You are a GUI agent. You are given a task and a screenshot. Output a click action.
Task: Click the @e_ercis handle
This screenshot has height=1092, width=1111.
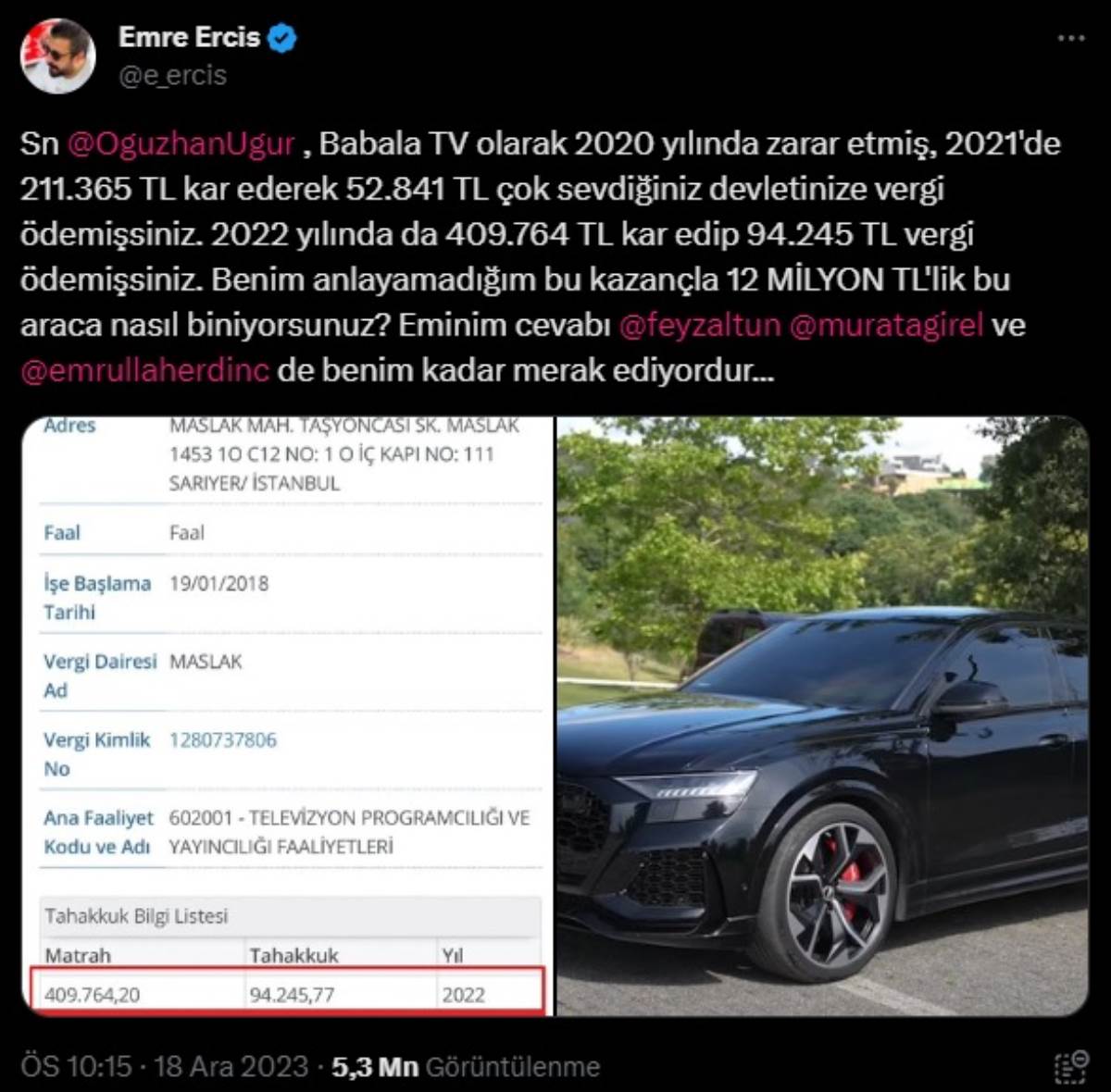[x=172, y=76]
